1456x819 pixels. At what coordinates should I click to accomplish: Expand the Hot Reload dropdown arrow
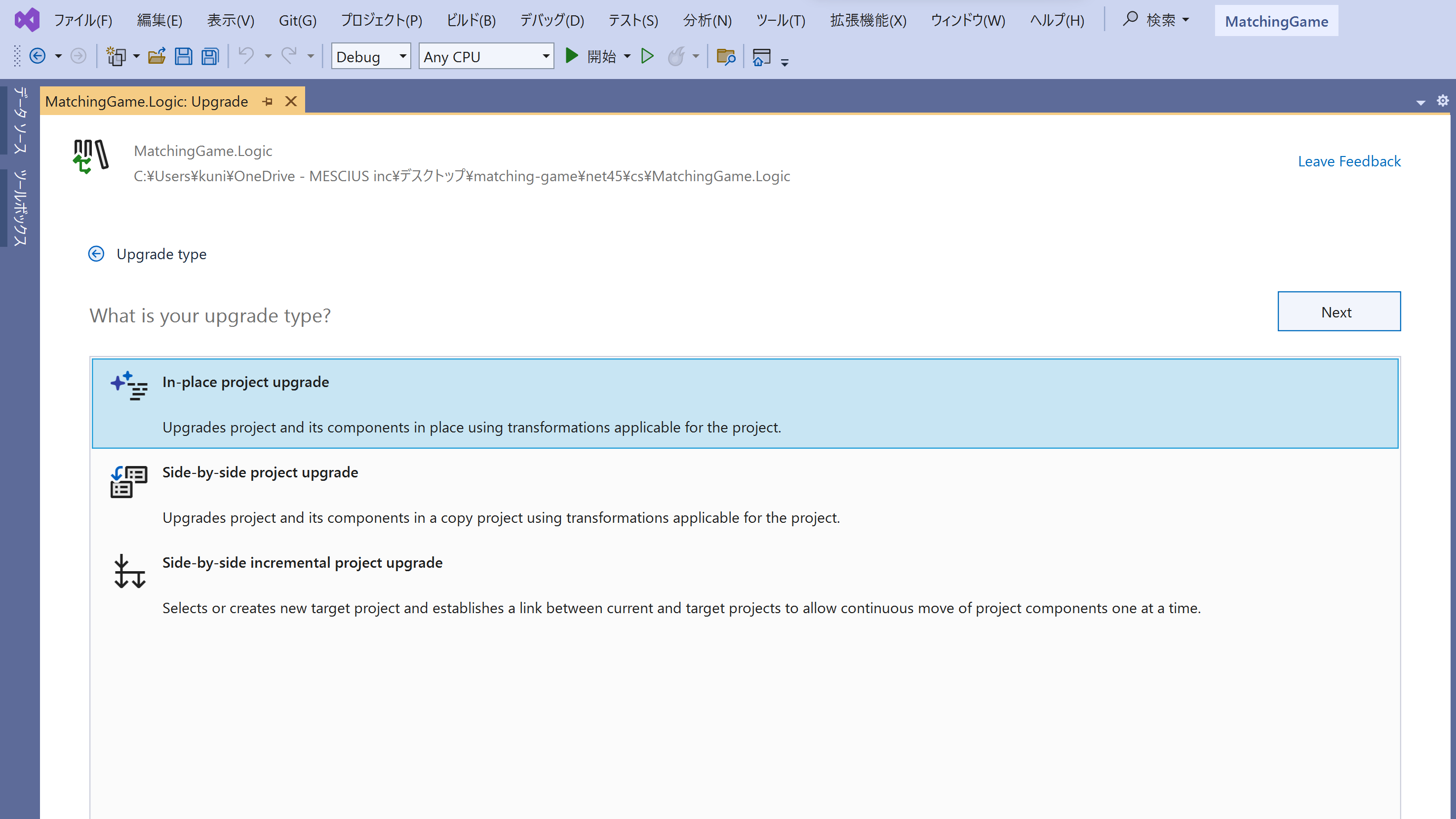point(696,56)
